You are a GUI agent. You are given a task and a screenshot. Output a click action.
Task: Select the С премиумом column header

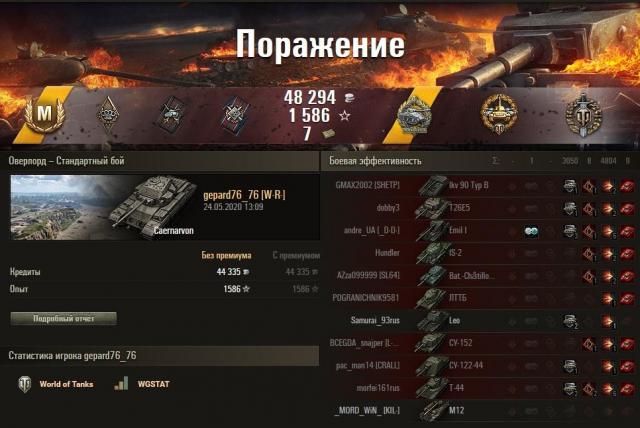296,255
